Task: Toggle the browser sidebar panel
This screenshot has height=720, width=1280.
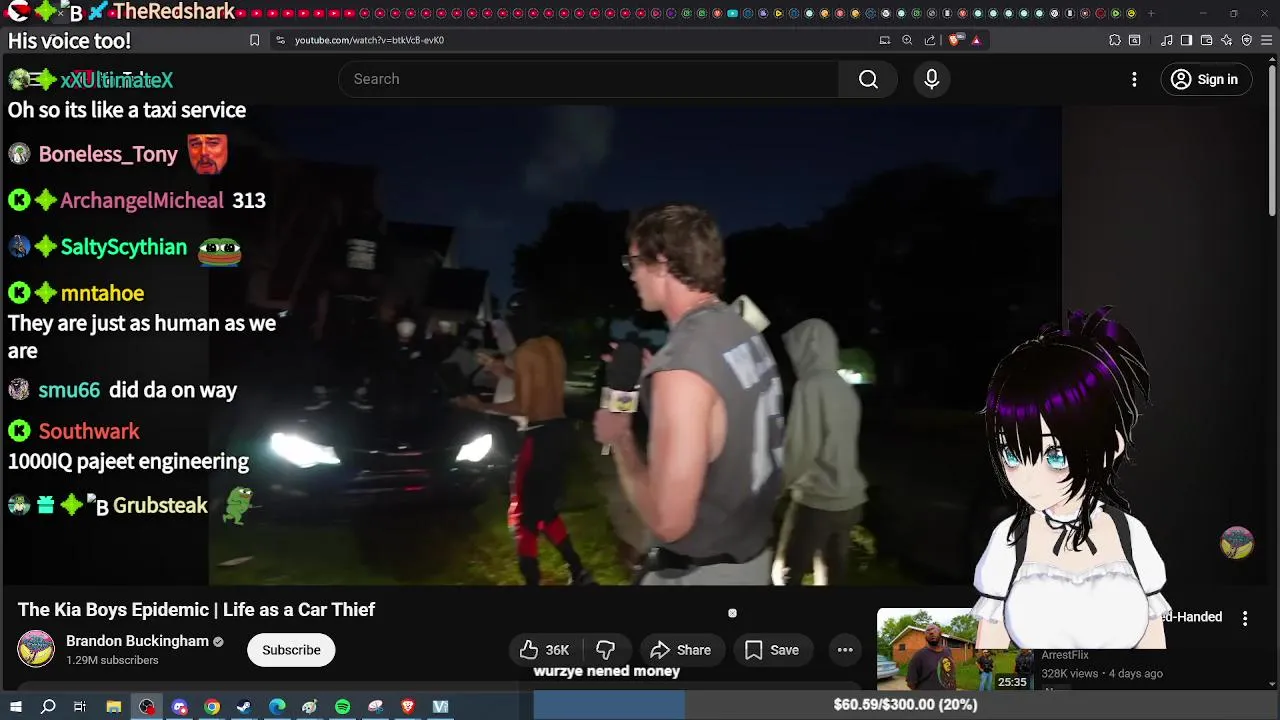Action: tap(1186, 40)
